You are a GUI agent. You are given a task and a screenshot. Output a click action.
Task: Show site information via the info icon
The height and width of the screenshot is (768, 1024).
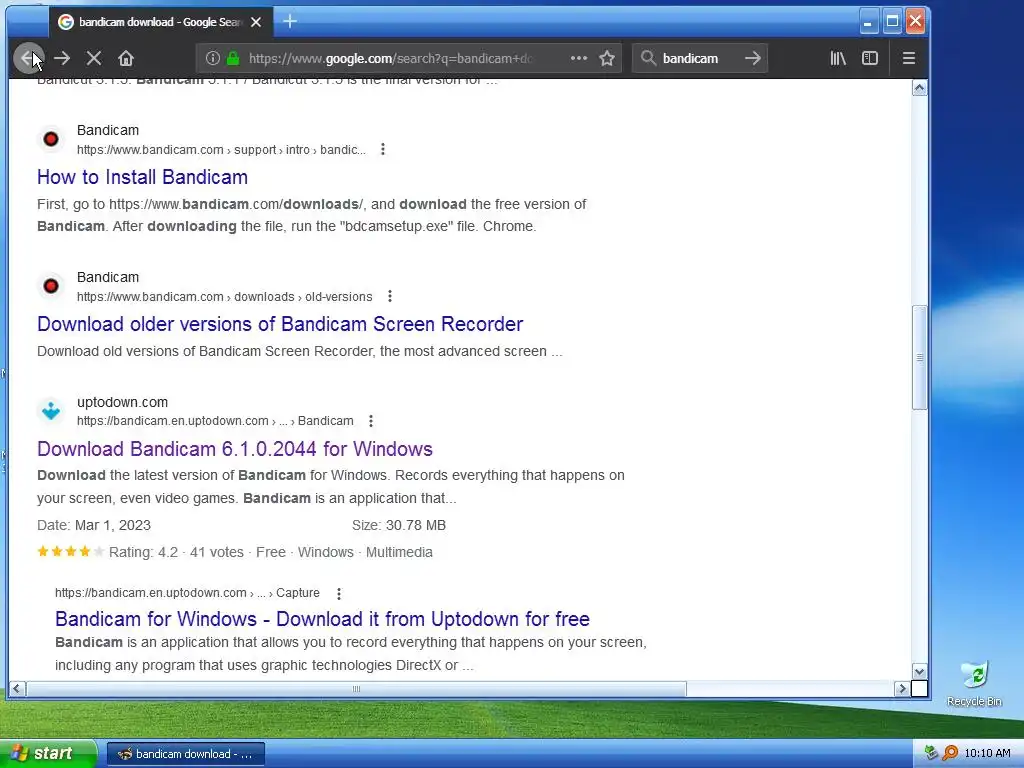(x=212, y=58)
